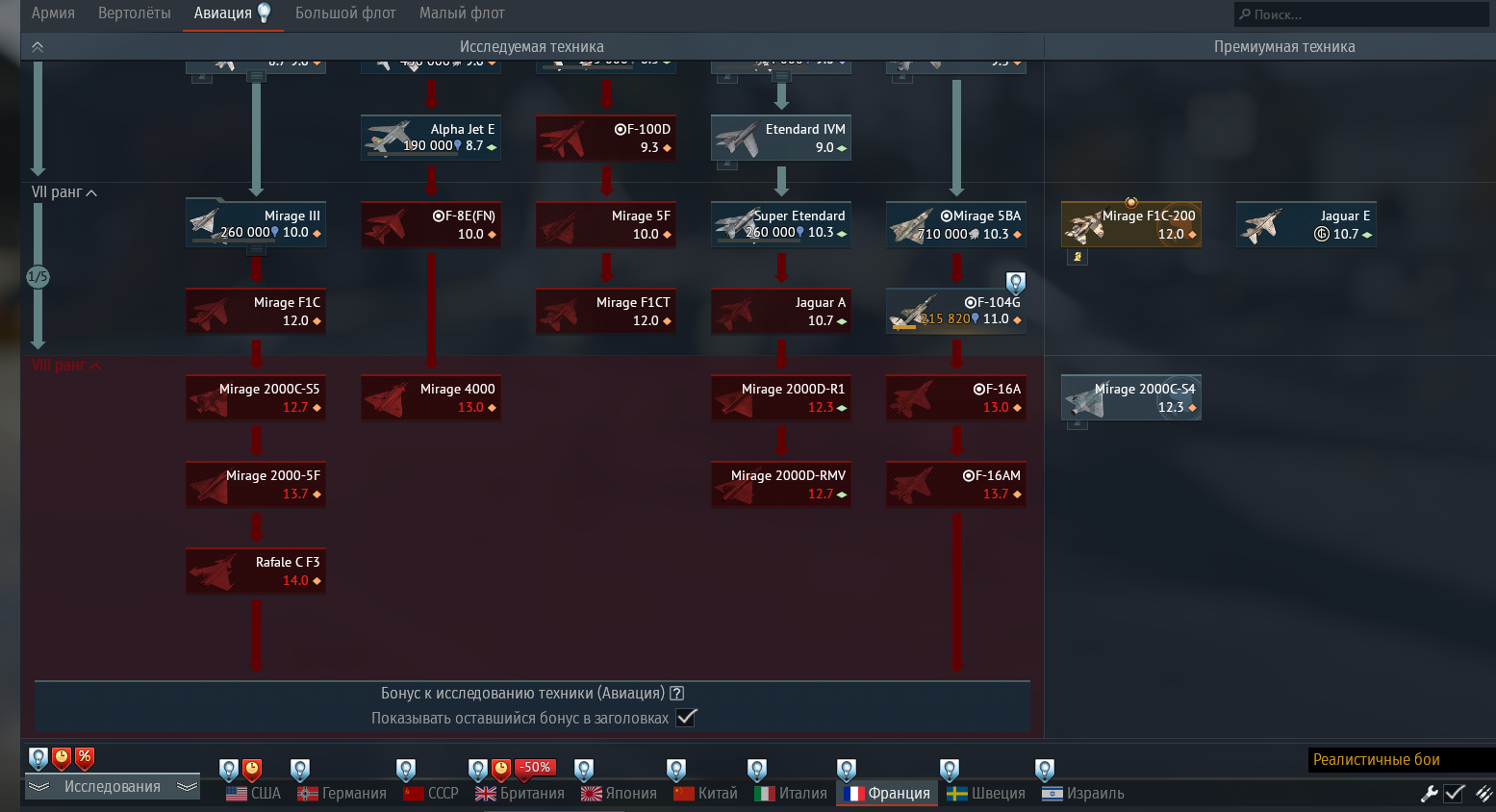The height and width of the screenshot is (812, 1496).
Task: Click the Поиск search field
Action: (x=1361, y=14)
